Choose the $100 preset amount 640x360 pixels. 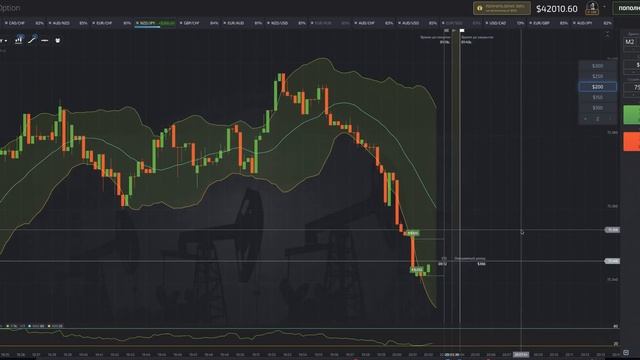point(598,108)
